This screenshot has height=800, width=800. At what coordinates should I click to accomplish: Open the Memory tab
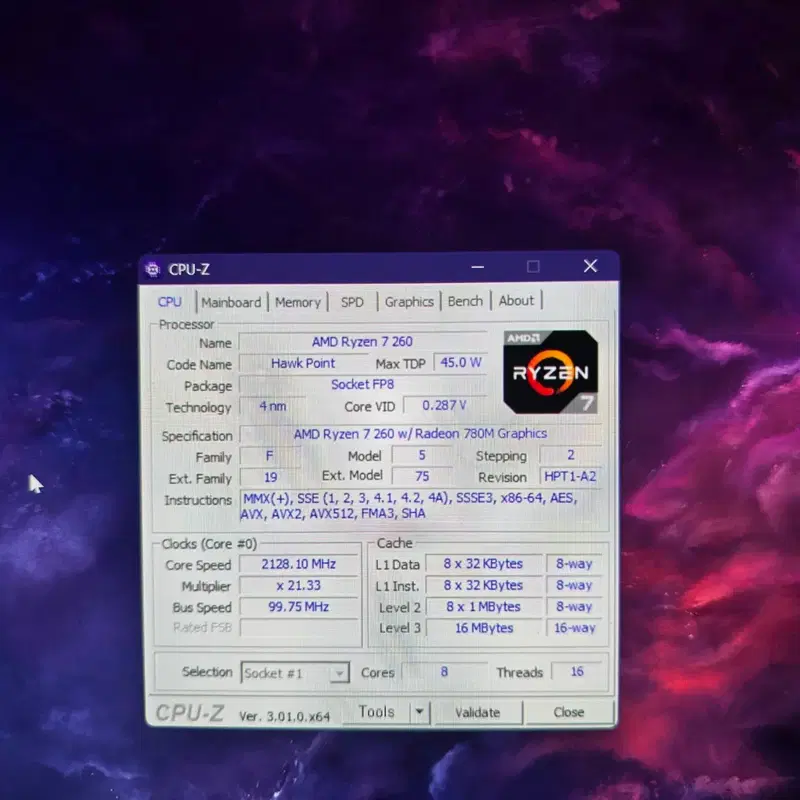click(298, 302)
